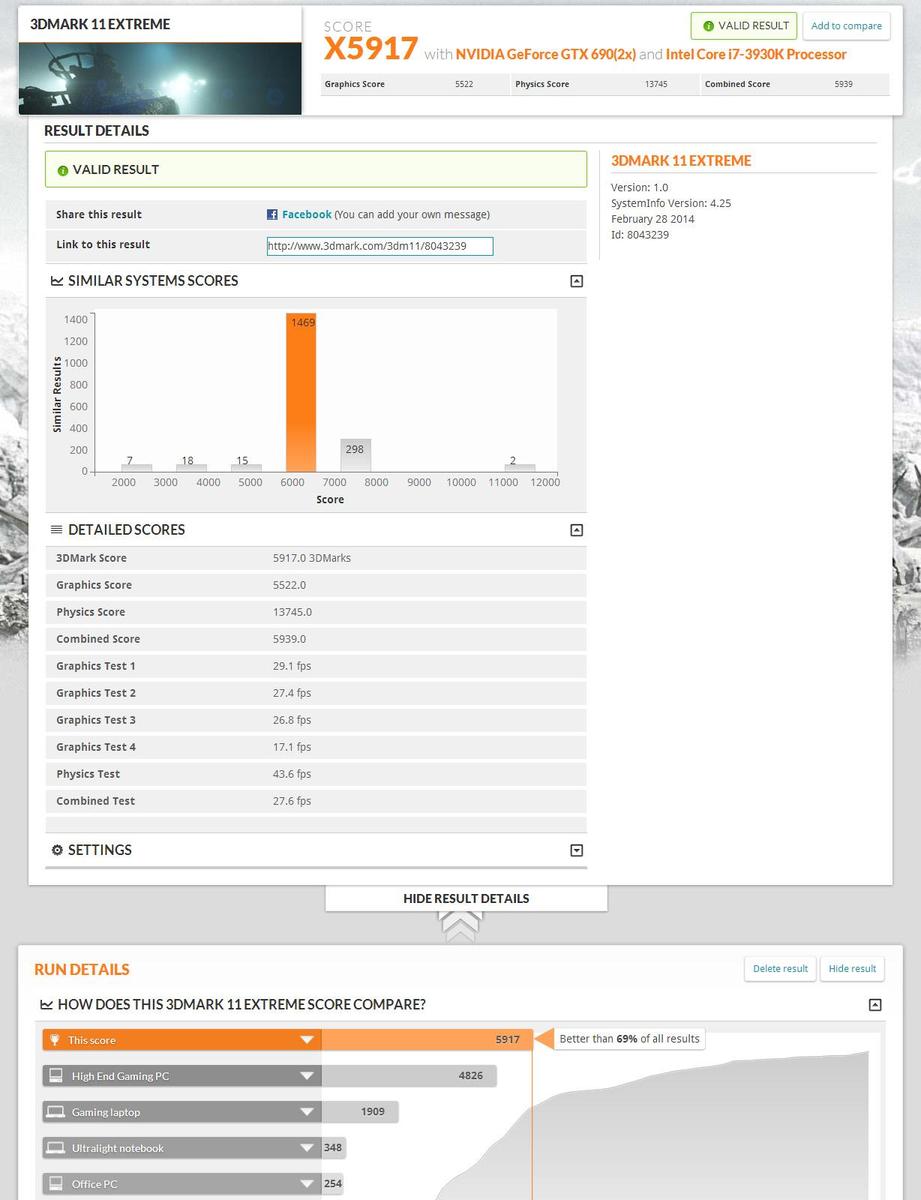Viewport: 921px width, 1200px height.
Task: Click the grey 1909 comparison bar
Action: click(x=360, y=1112)
